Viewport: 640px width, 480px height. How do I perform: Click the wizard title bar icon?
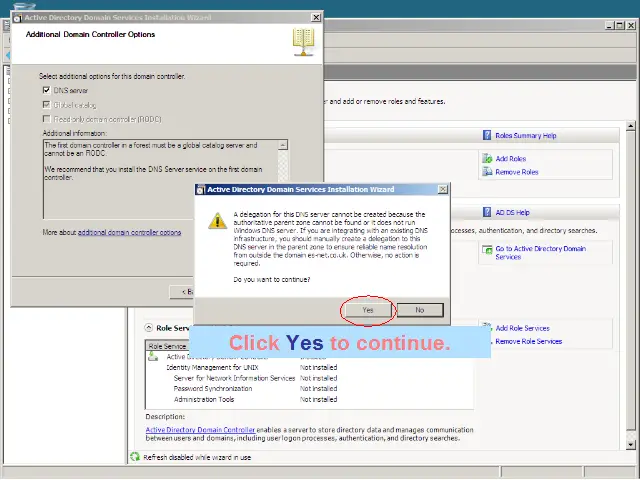pyautogui.click(x=18, y=18)
